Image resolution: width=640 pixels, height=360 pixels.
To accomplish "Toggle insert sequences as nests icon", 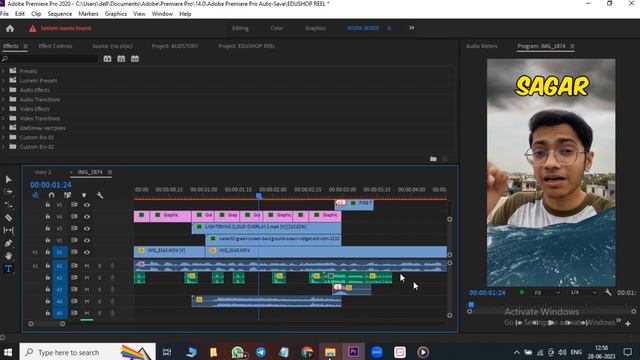I will tap(36, 196).
